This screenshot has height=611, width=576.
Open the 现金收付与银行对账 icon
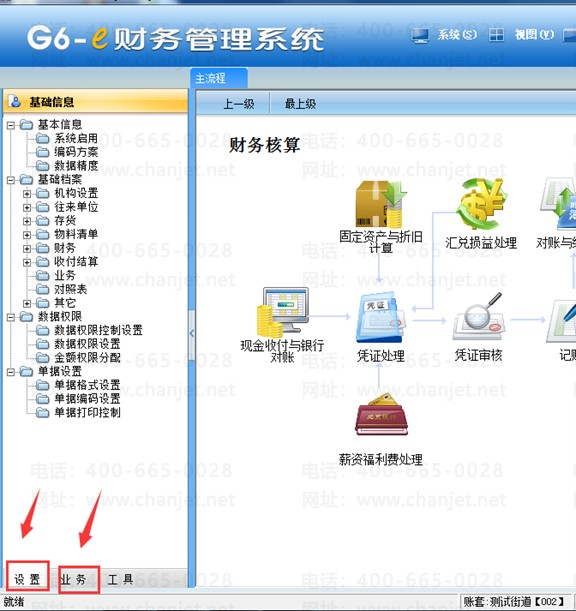283,313
